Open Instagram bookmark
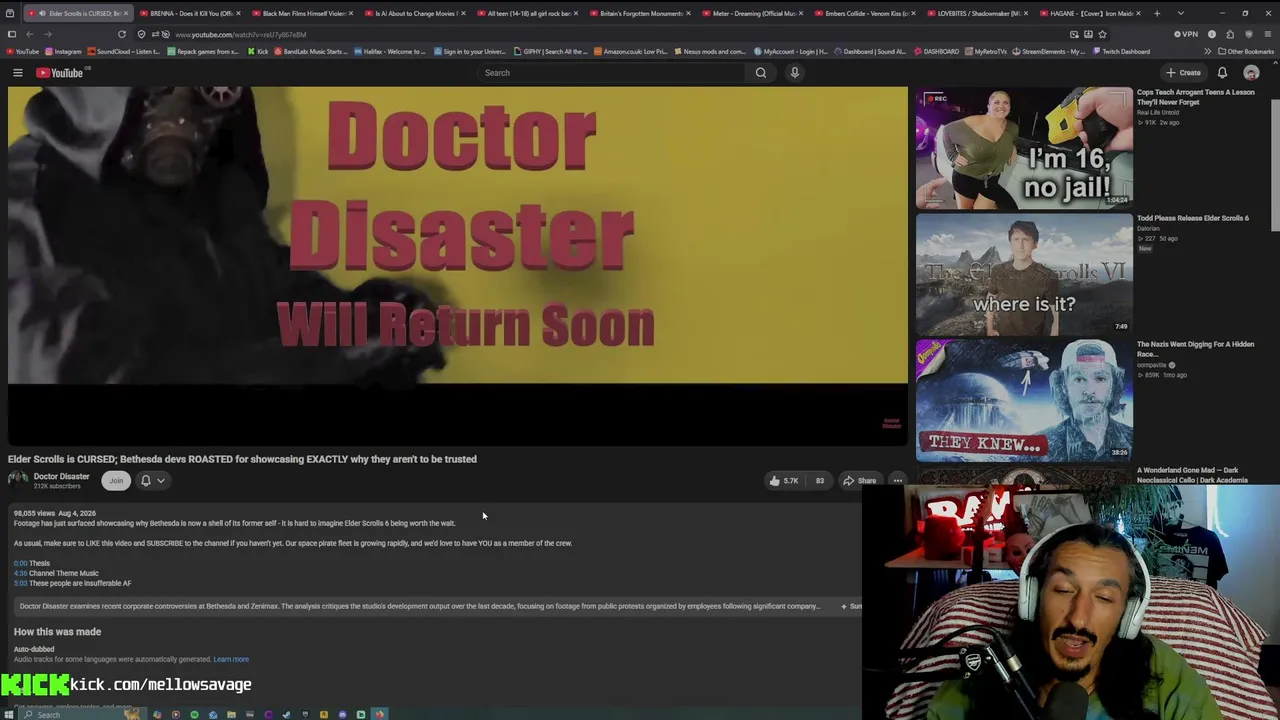The width and height of the screenshot is (1280, 720). pyautogui.click(x=63, y=51)
